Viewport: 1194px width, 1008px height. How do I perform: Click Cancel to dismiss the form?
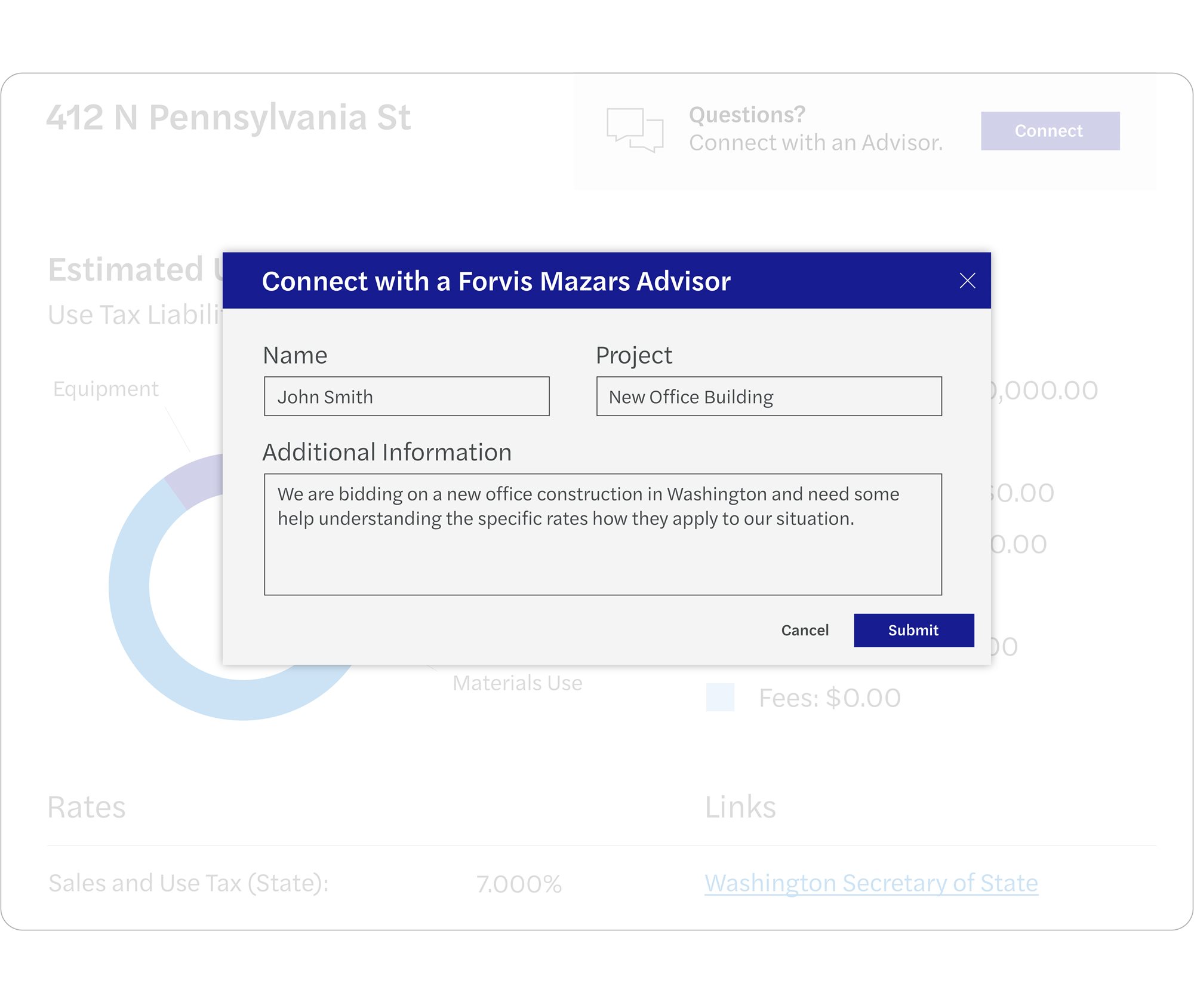(x=805, y=631)
